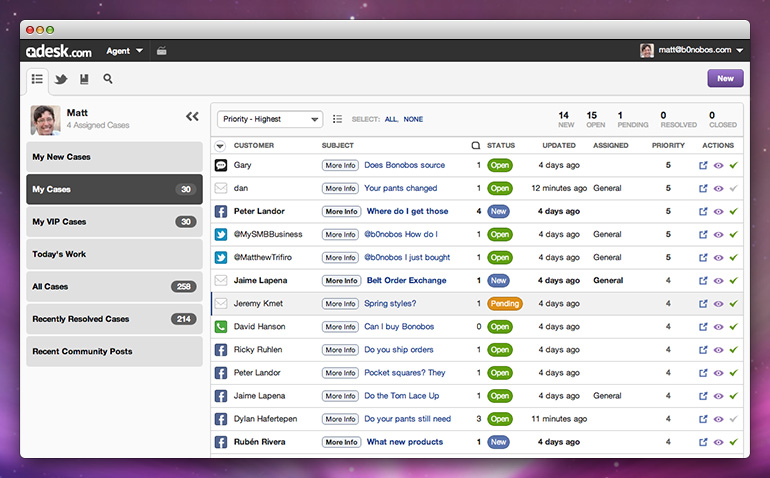The width and height of the screenshot is (770, 478).
Task: Preview Jaime Lapena's 'Do the Tom' case eye icon
Action: point(718,396)
